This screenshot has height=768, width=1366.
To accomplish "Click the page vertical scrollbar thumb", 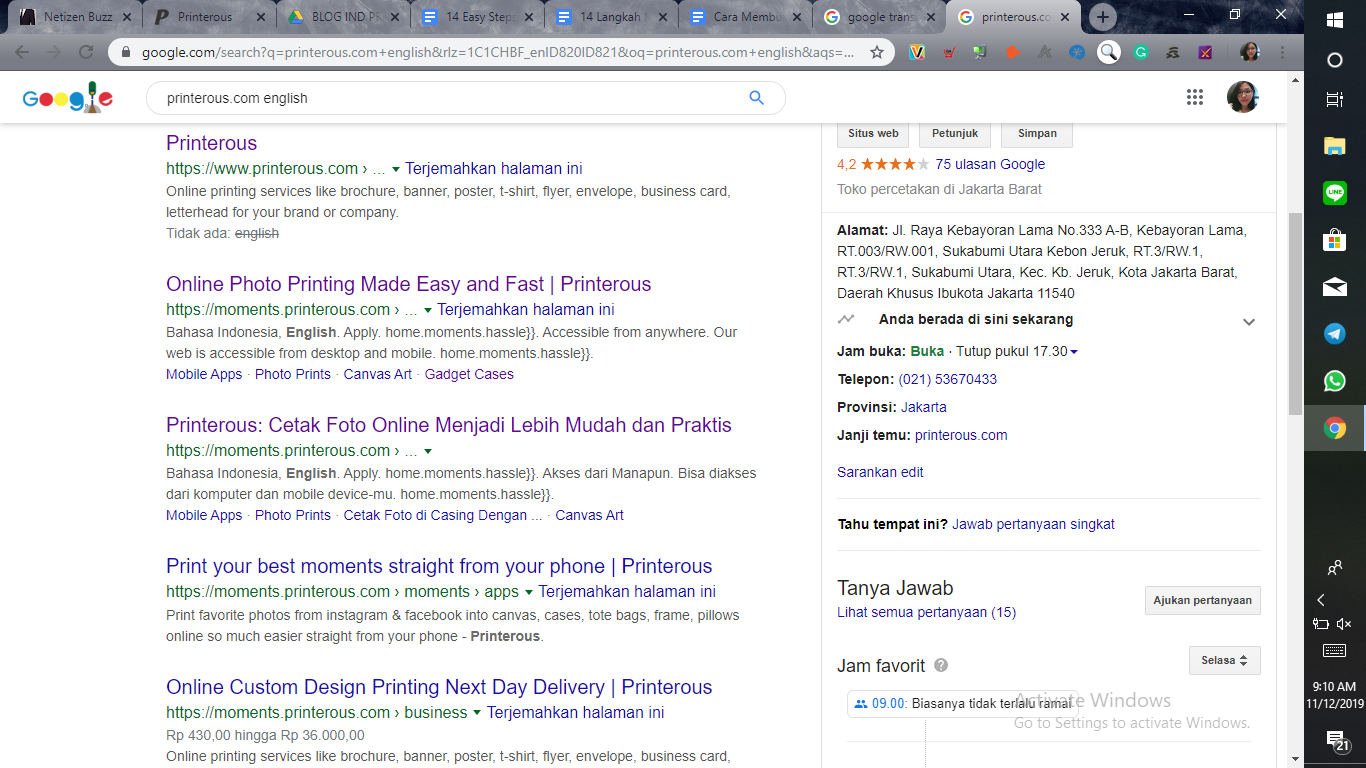I will 1295,313.
